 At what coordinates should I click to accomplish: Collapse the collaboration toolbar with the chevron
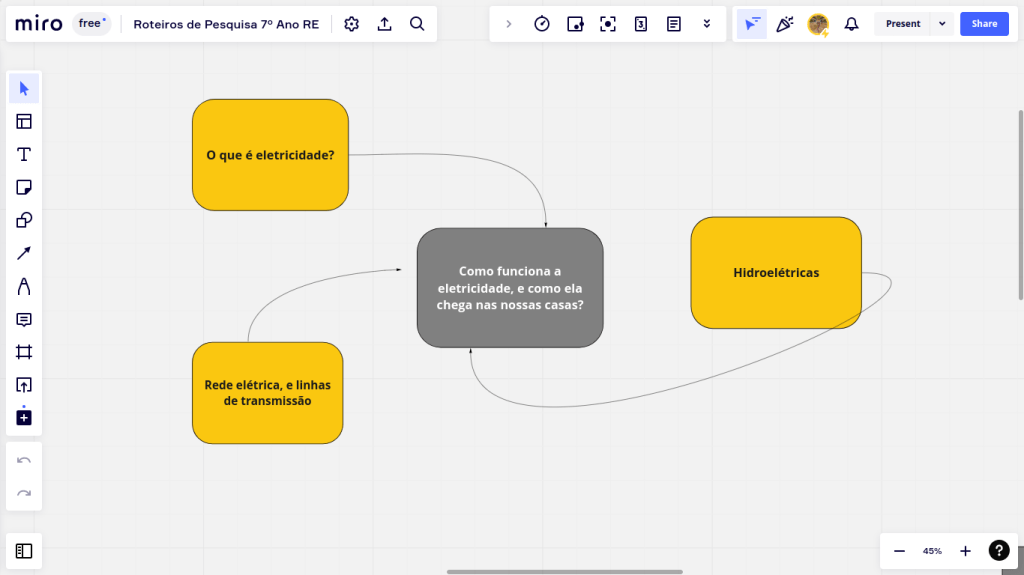tap(508, 24)
